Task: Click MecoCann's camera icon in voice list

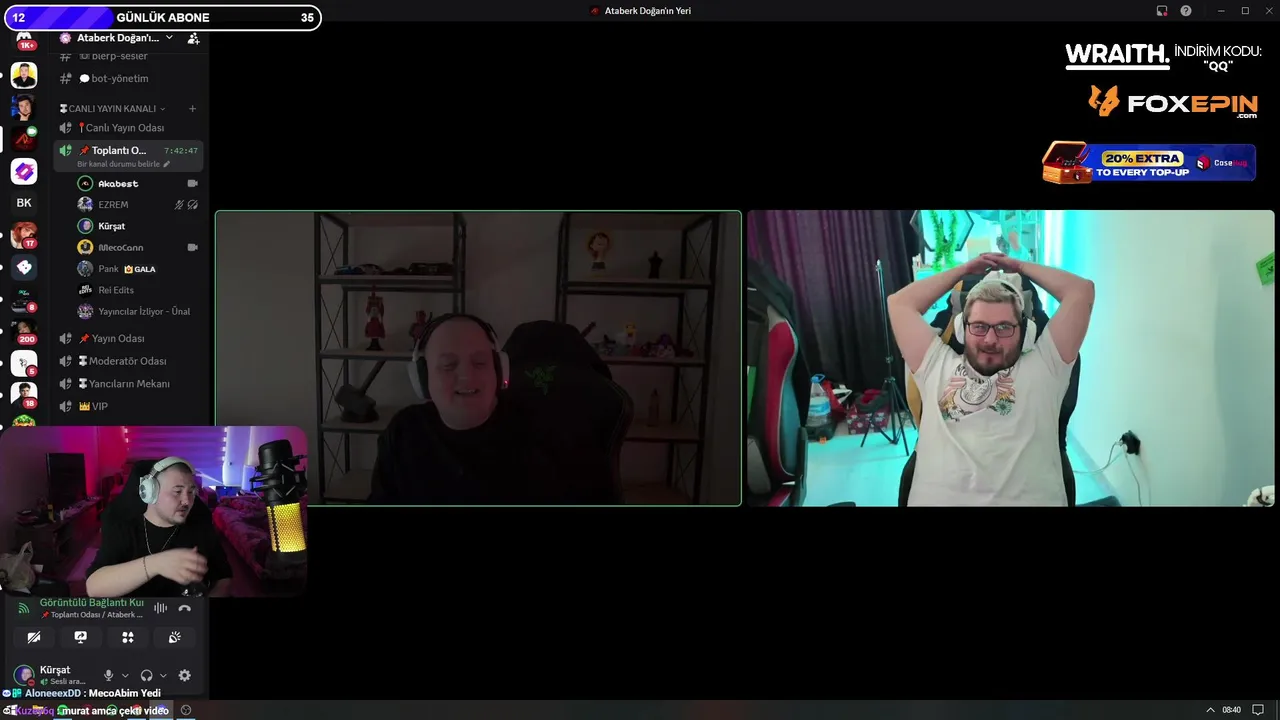Action: [192, 247]
